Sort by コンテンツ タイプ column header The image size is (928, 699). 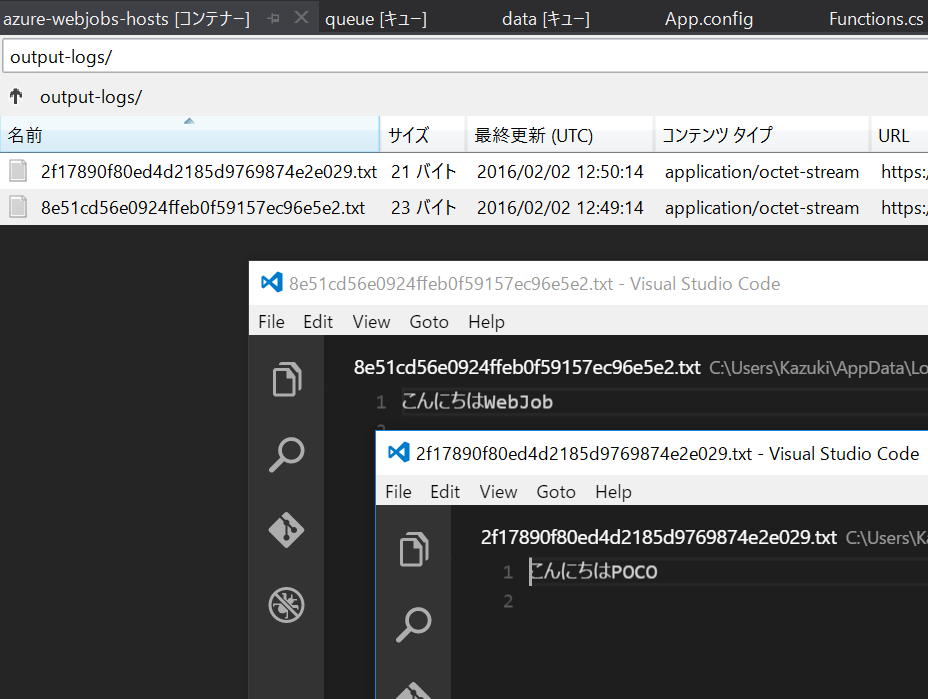click(x=762, y=134)
